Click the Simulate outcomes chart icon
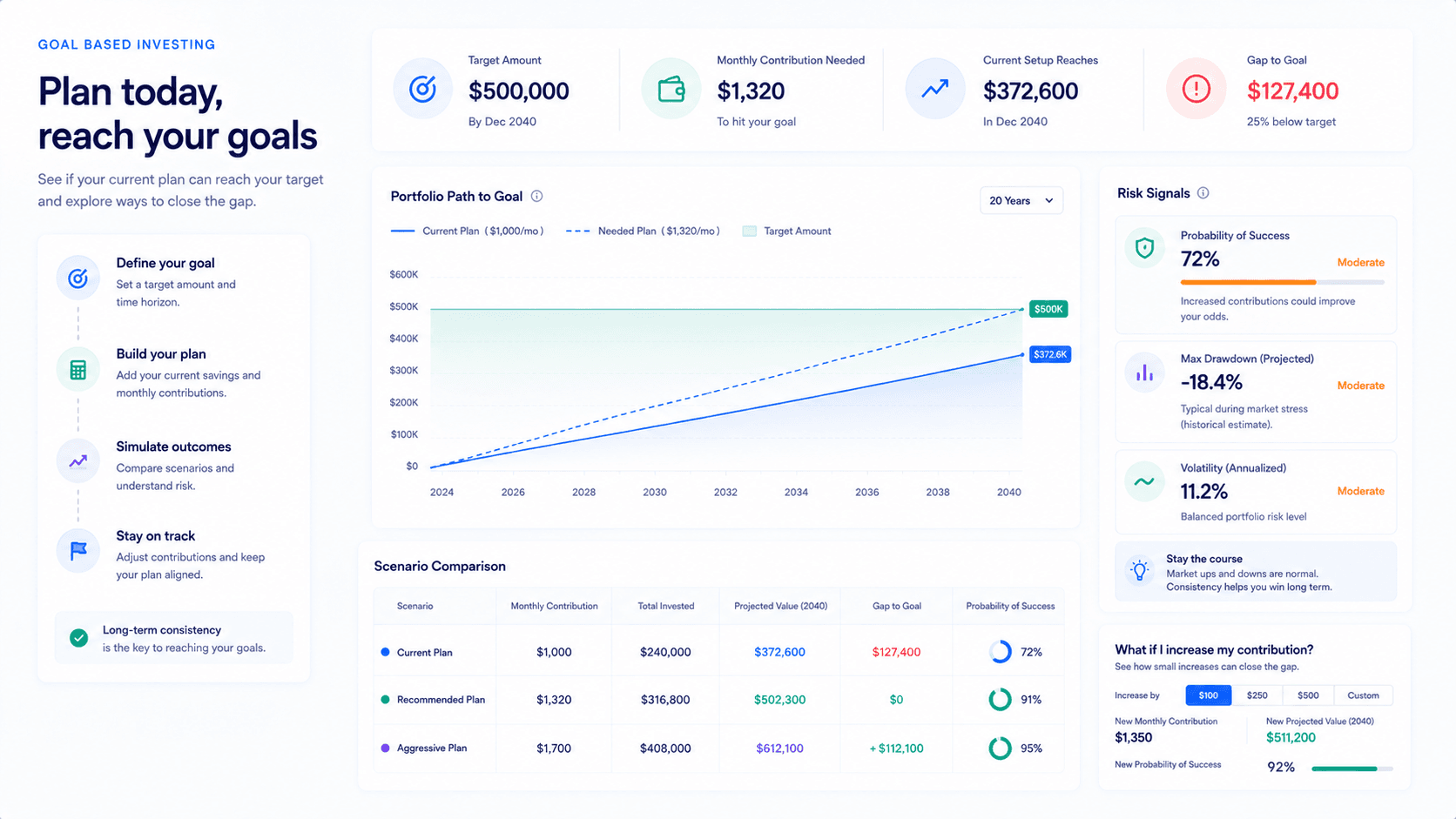 (78, 461)
